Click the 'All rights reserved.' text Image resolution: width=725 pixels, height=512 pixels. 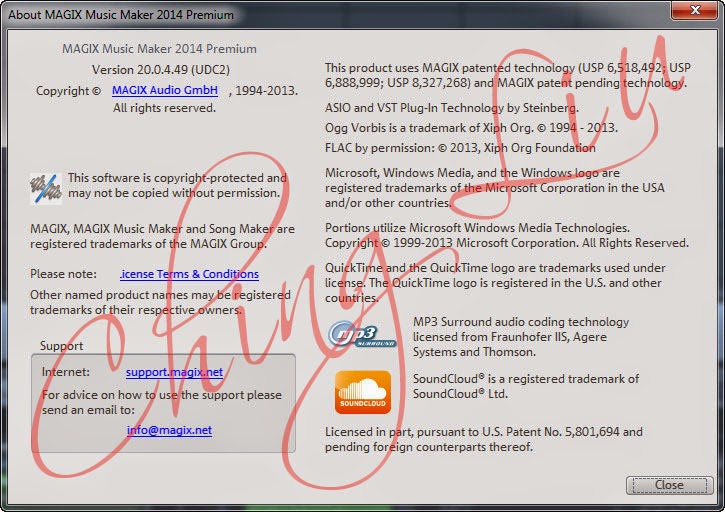coord(164,108)
